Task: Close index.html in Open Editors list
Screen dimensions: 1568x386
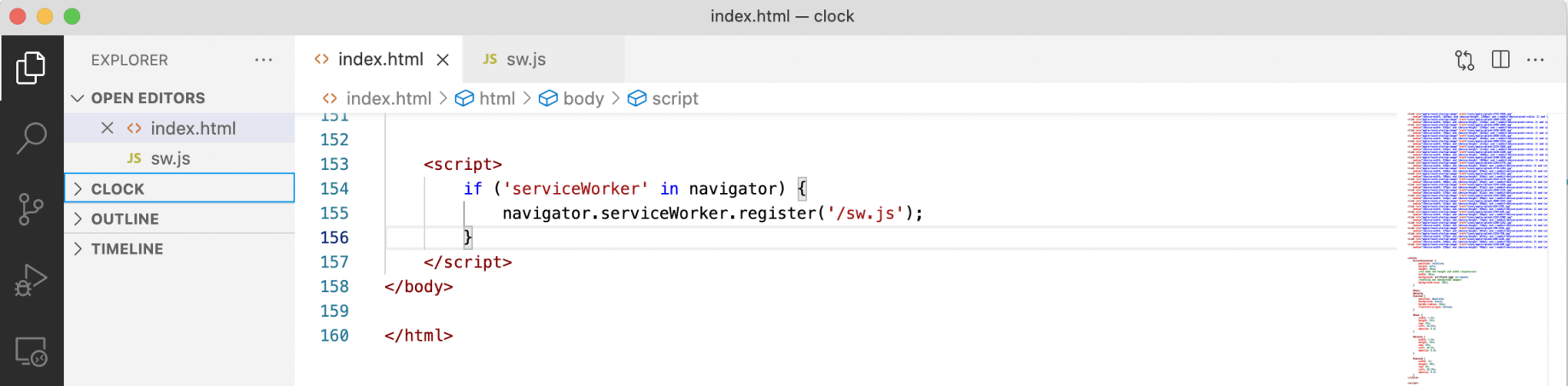Action: (x=107, y=128)
